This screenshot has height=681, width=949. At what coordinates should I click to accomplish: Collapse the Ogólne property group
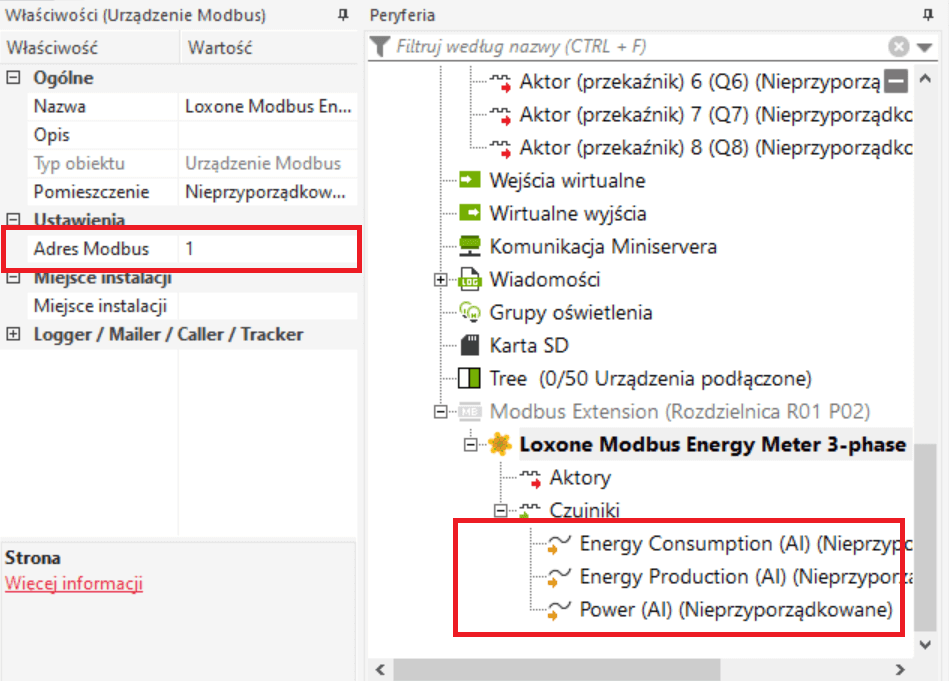[13, 78]
